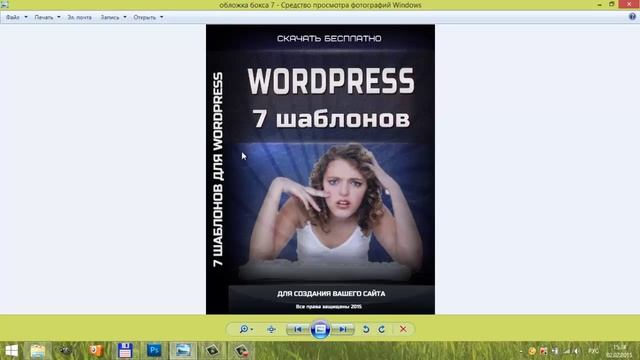Expand the Файл dropdown arrow
Viewport: 640px width, 360px height.
[26, 18]
